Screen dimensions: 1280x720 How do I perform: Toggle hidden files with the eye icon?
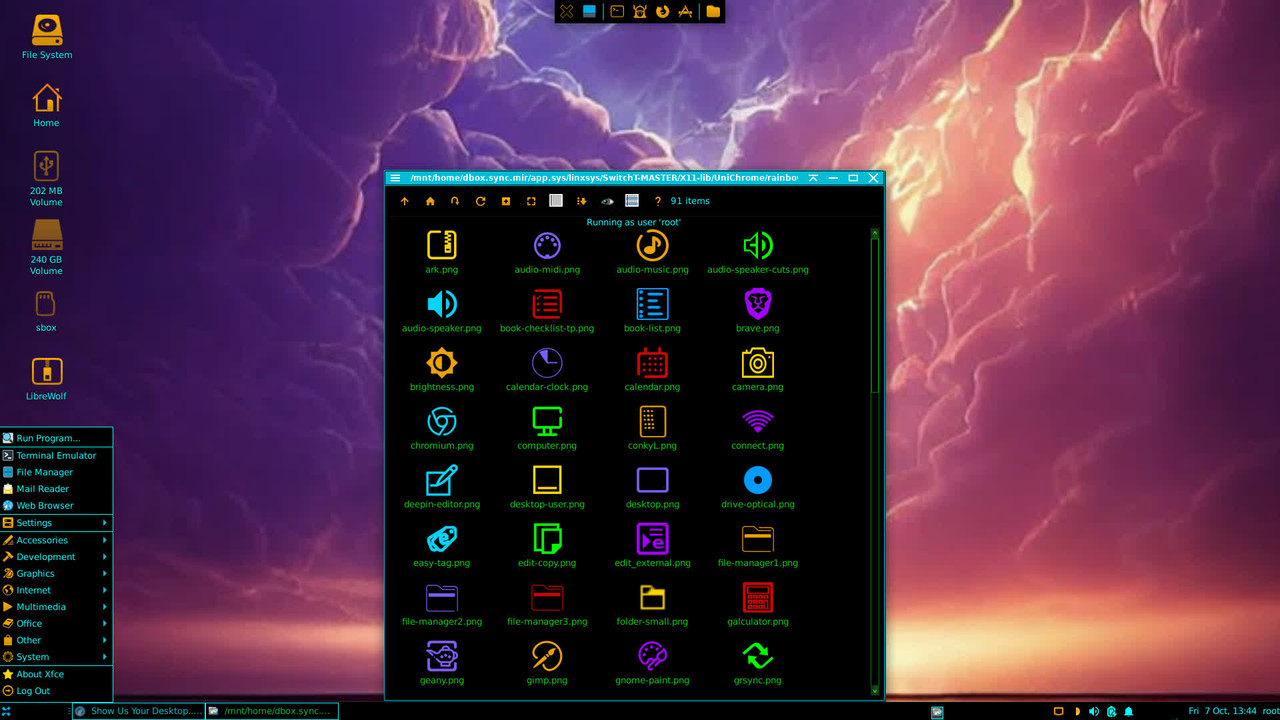coord(607,201)
